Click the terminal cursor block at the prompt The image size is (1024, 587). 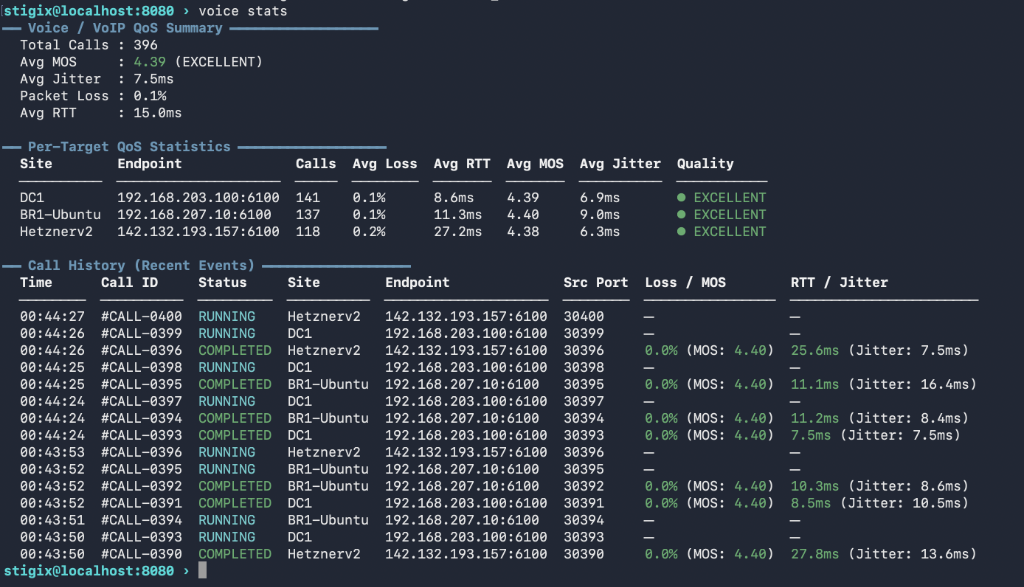202,570
